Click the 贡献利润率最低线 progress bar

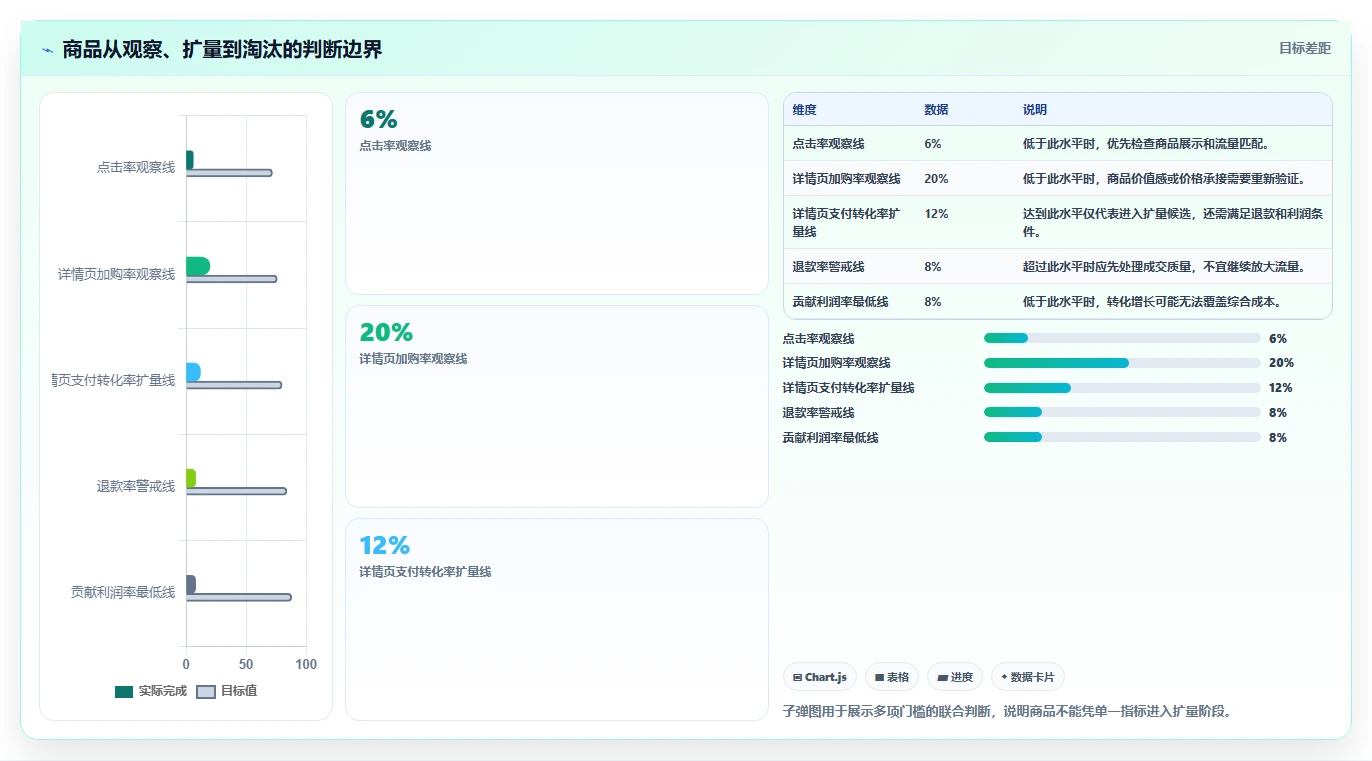pyautogui.click(x=1122, y=437)
